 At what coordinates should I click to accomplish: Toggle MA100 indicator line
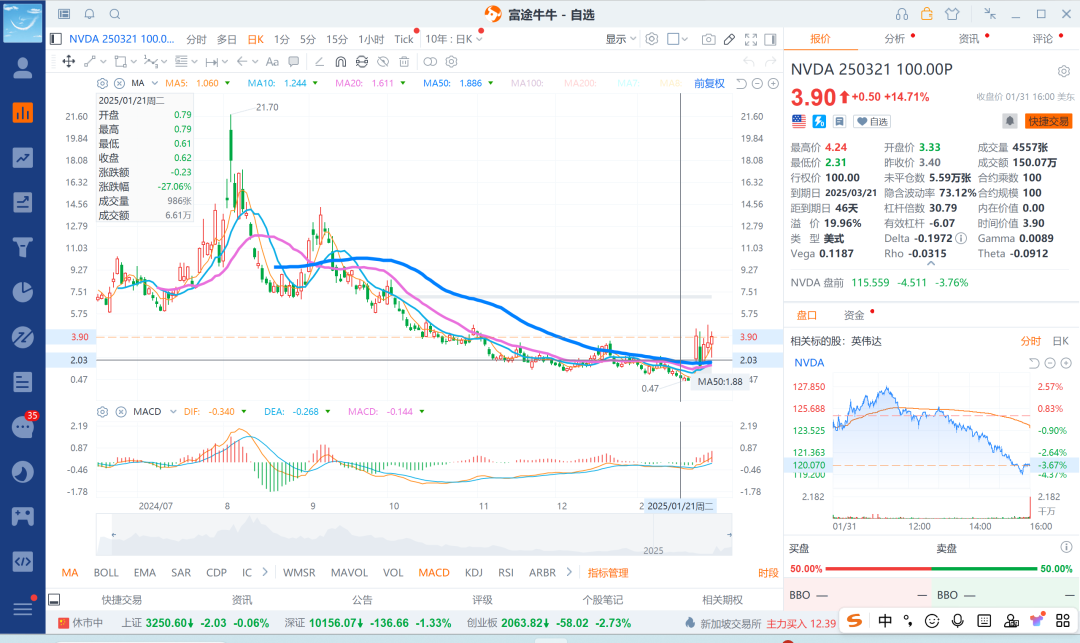coord(527,83)
